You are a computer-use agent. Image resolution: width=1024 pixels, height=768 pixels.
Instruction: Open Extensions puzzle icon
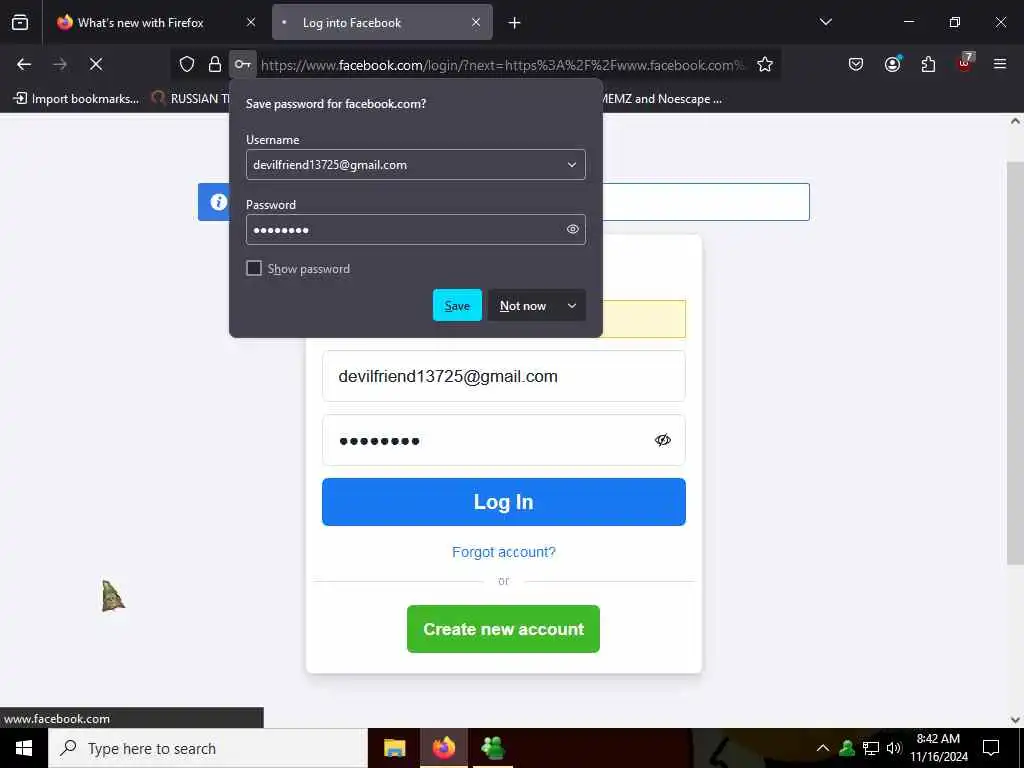pyautogui.click(x=928, y=64)
